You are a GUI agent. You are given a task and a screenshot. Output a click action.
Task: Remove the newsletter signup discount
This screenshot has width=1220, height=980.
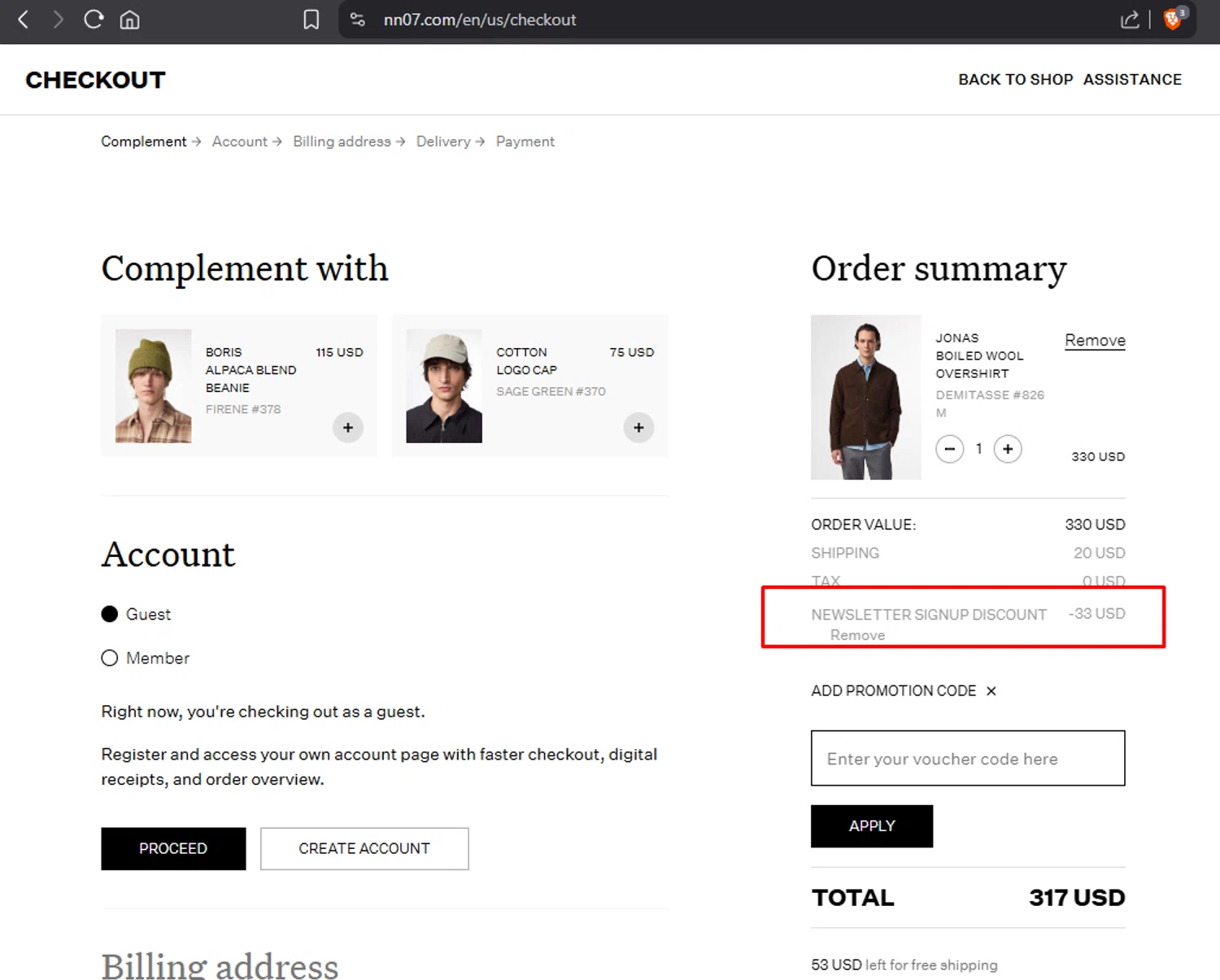[x=857, y=635]
